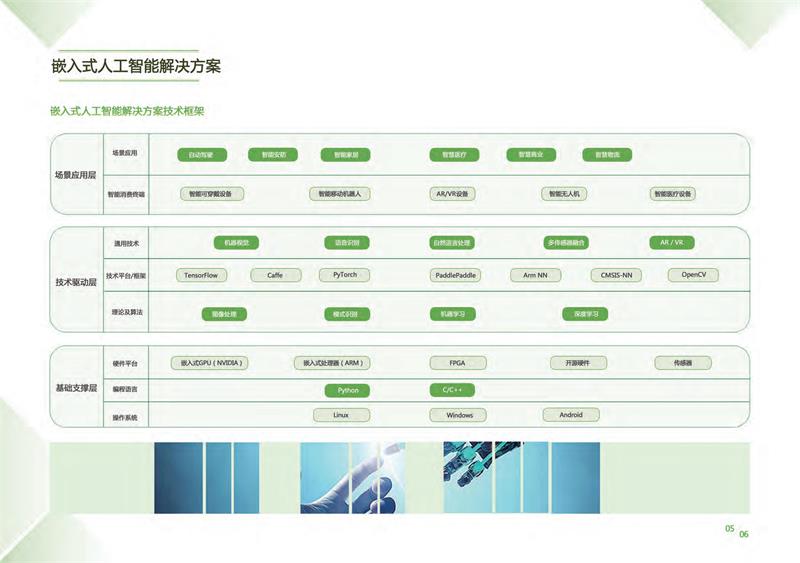Choose the Android operating system box
The height and width of the screenshot is (563, 800).
point(570,415)
